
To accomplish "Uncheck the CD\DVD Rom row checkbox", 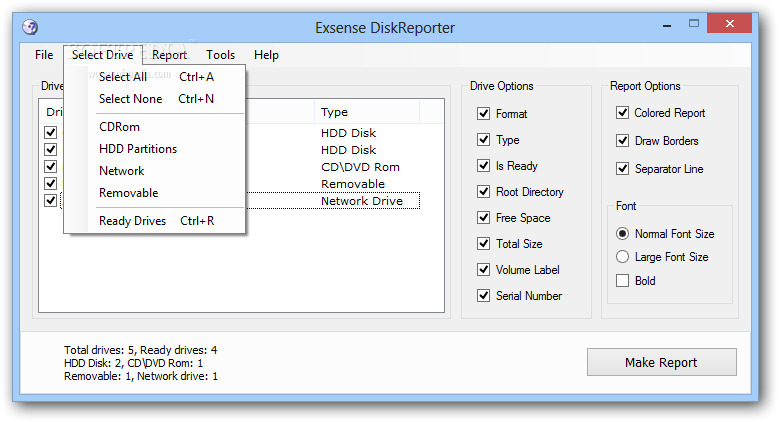I will pyautogui.click(x=51, y=166).
